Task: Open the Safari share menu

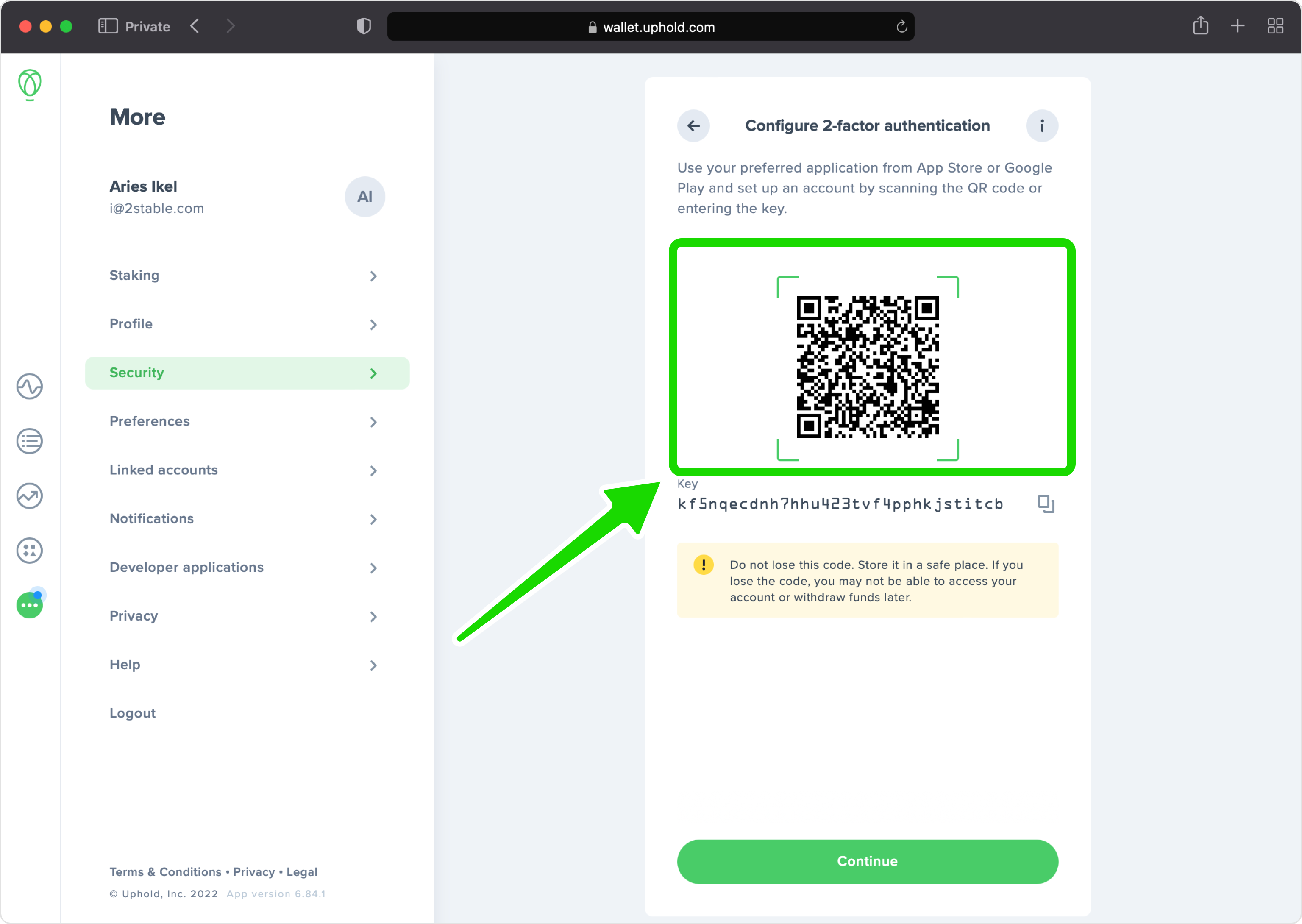Action: [x=1201, y=25]
